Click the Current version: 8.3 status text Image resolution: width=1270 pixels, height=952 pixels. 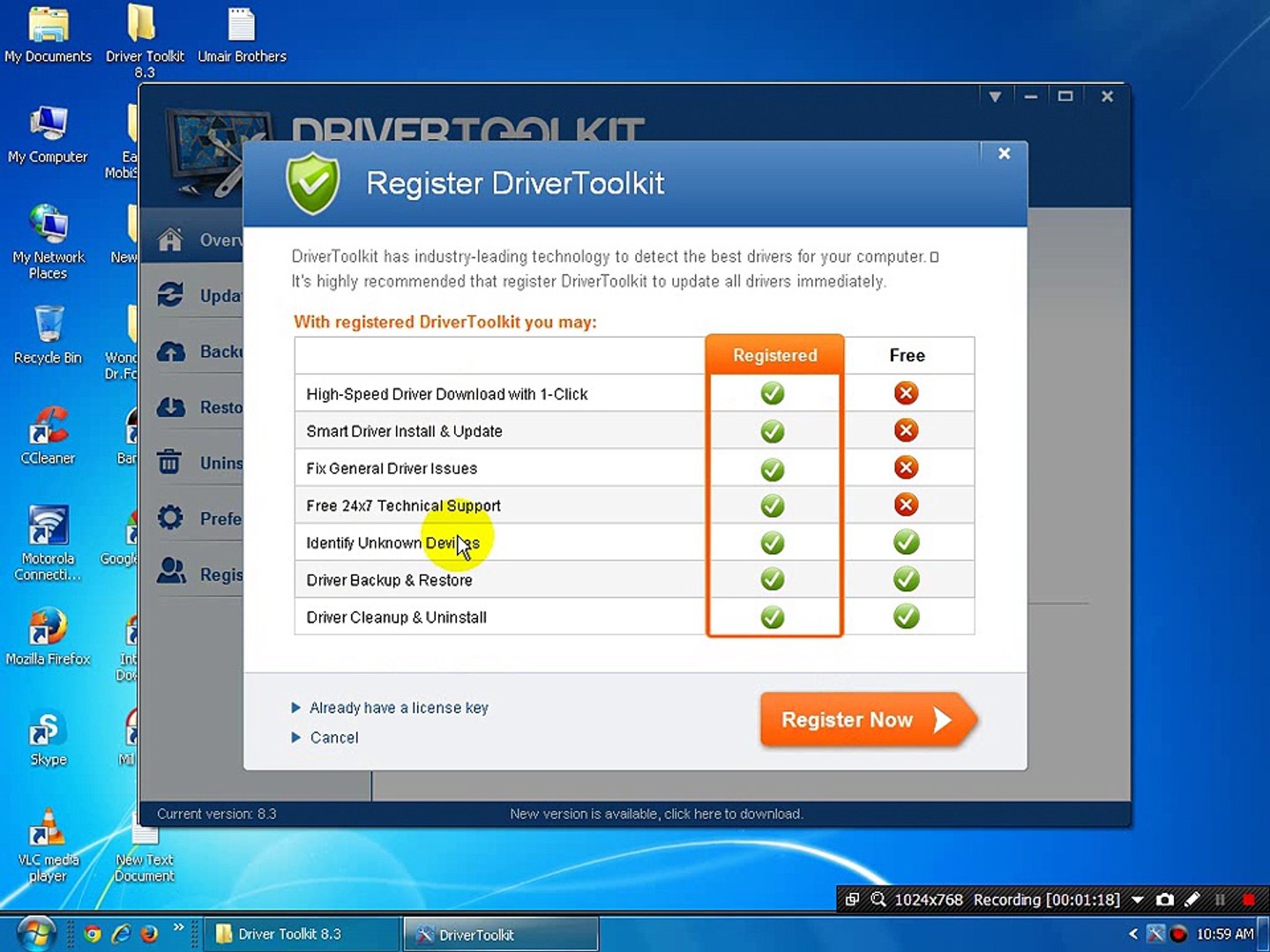(217, 814)
